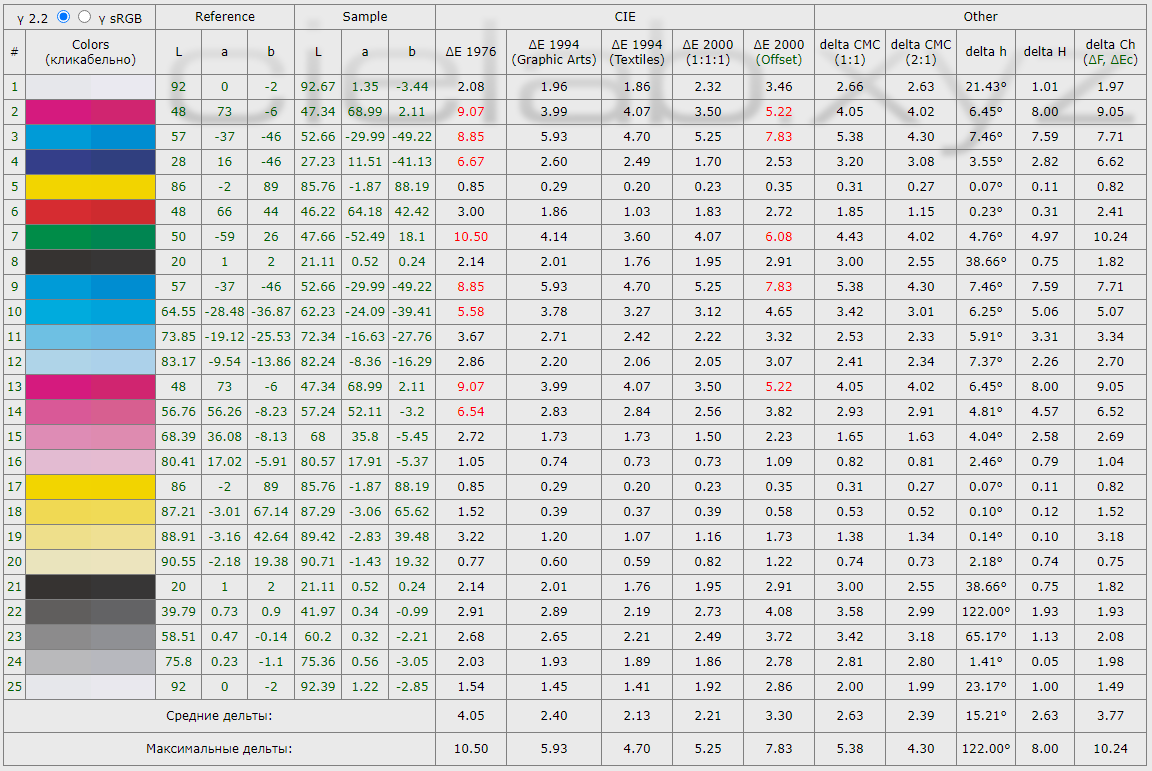Click the pink swatch in row 14
The image size is (1152, 771).
(x=90, y=412)
